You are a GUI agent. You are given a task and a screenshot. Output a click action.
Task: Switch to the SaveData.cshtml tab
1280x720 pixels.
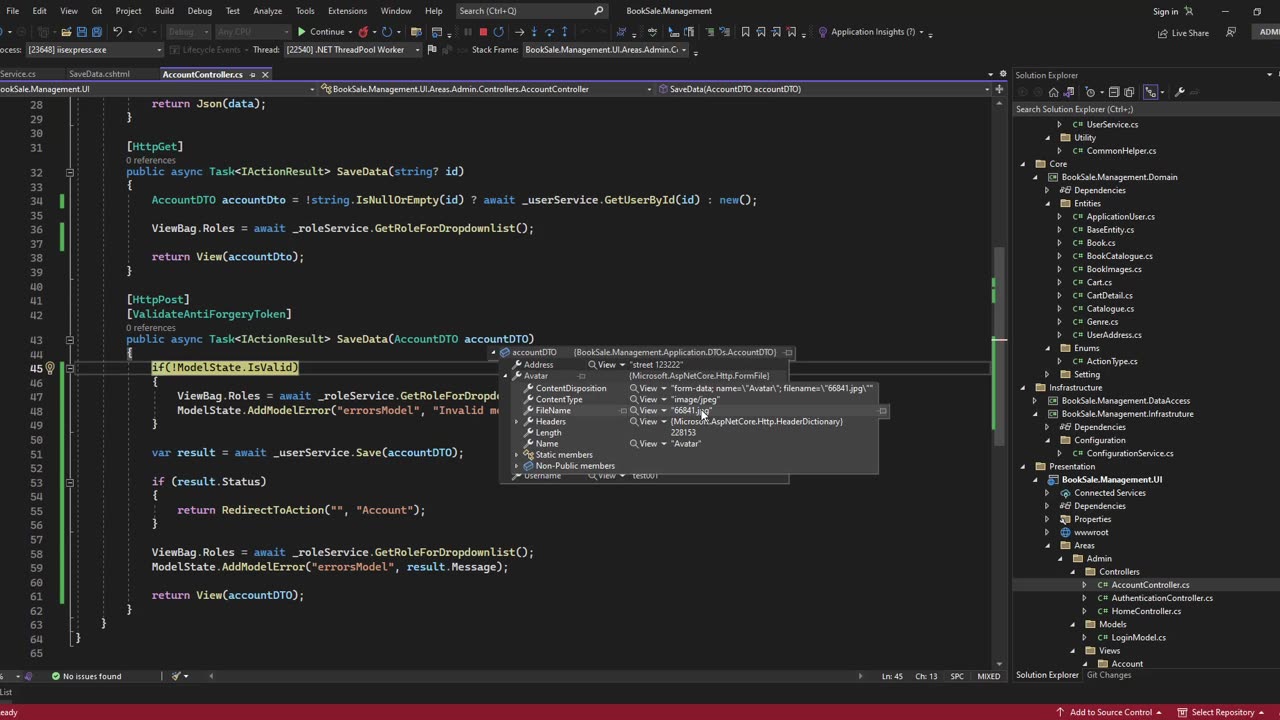click(99, 74)
